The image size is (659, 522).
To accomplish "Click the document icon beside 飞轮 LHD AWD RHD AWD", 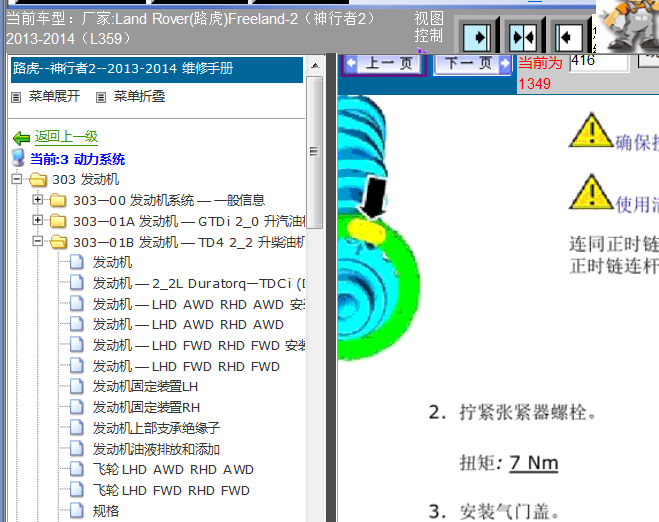I will point(76,469).
